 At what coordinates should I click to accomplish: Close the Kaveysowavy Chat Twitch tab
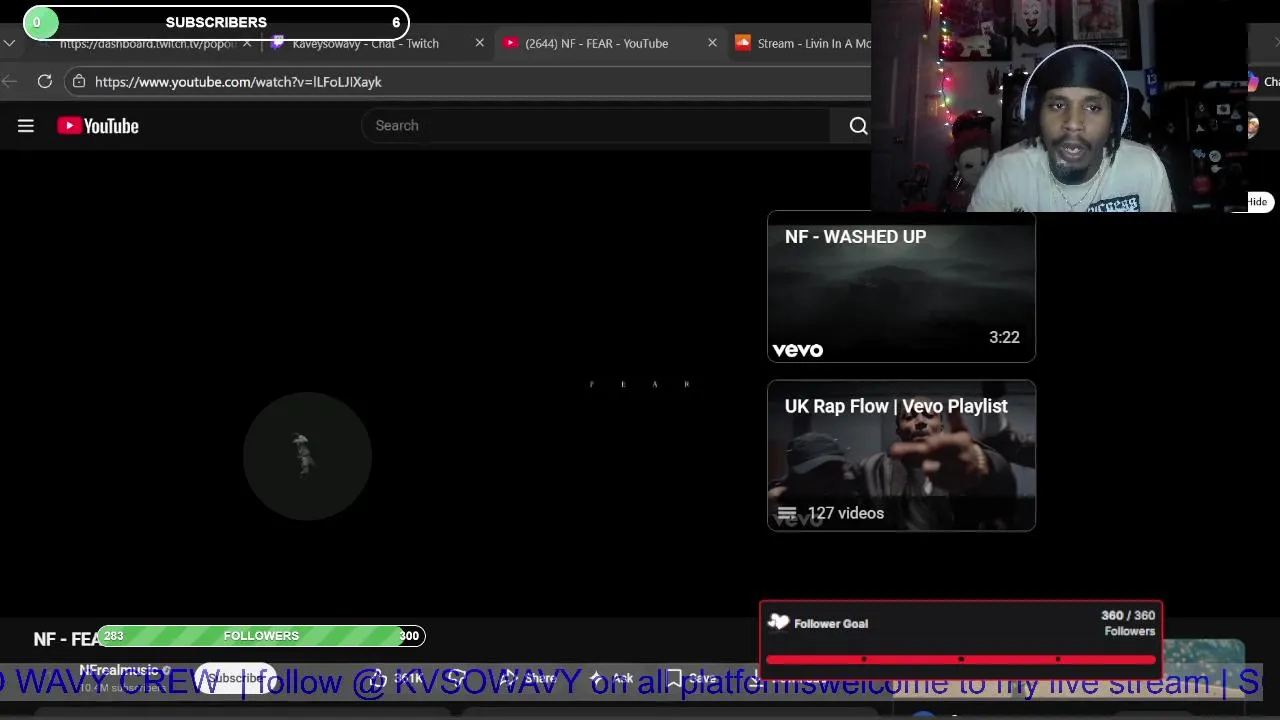479,43
